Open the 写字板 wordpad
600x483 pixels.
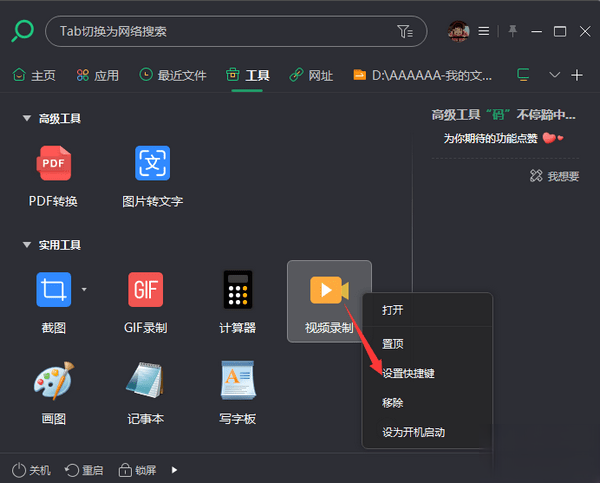point(238,393)
